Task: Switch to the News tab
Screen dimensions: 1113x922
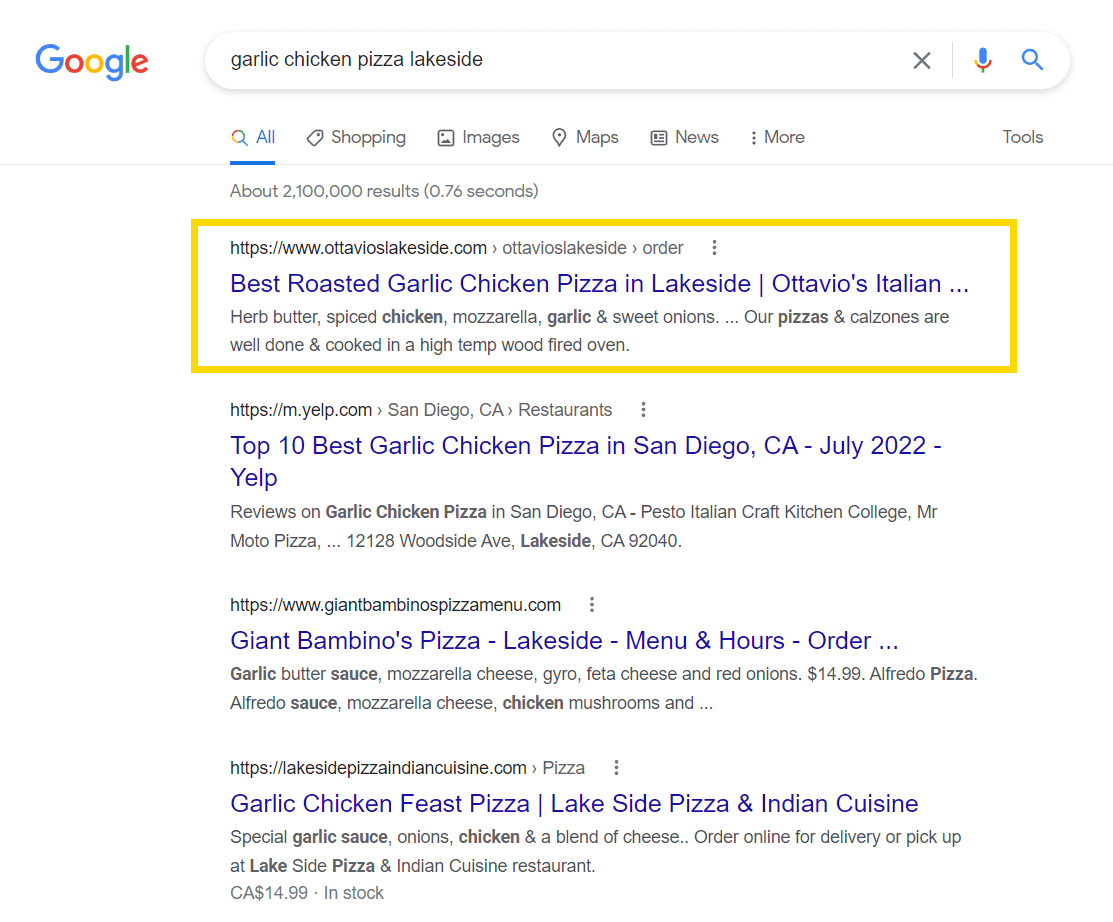Action: click(x=684, y=138)
